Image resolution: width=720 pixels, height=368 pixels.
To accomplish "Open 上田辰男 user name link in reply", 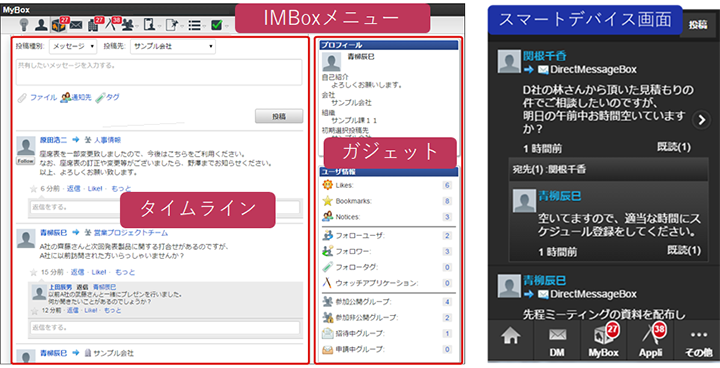I will [x=60, y=287].
